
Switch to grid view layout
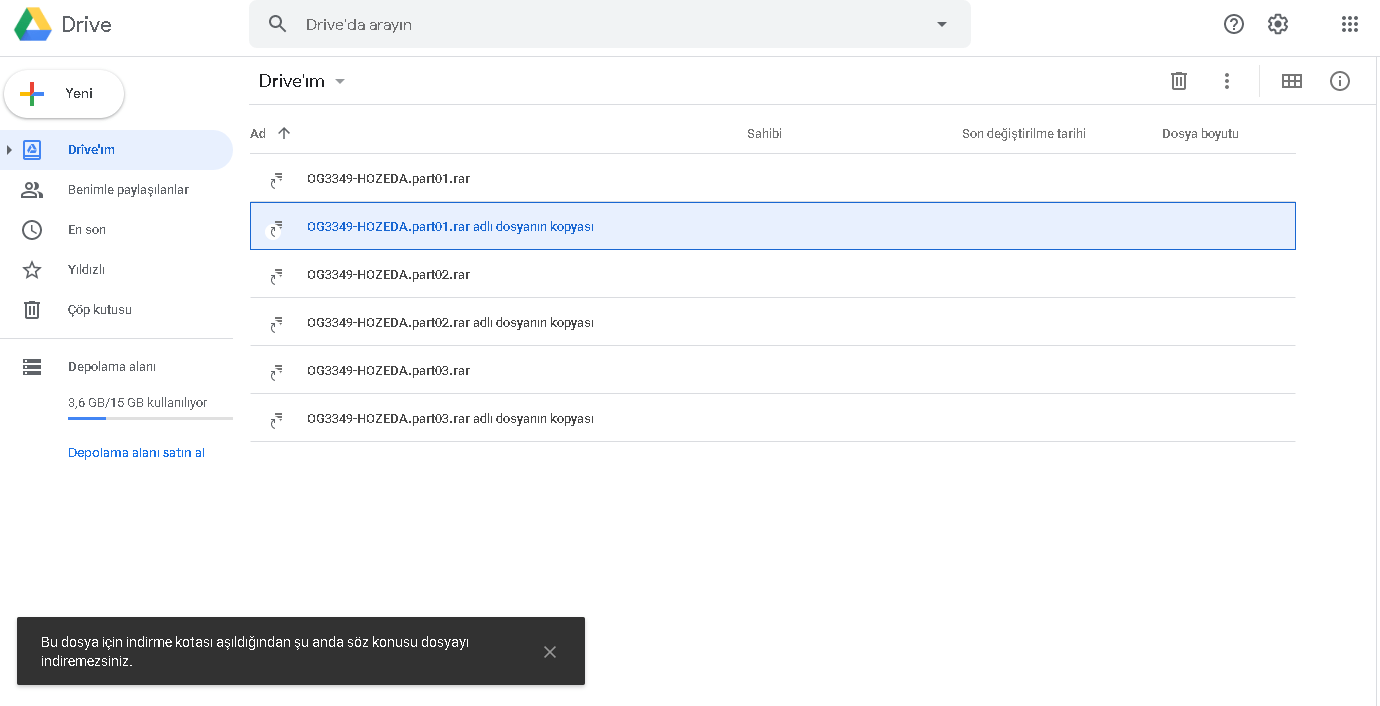pos(1292,81)
